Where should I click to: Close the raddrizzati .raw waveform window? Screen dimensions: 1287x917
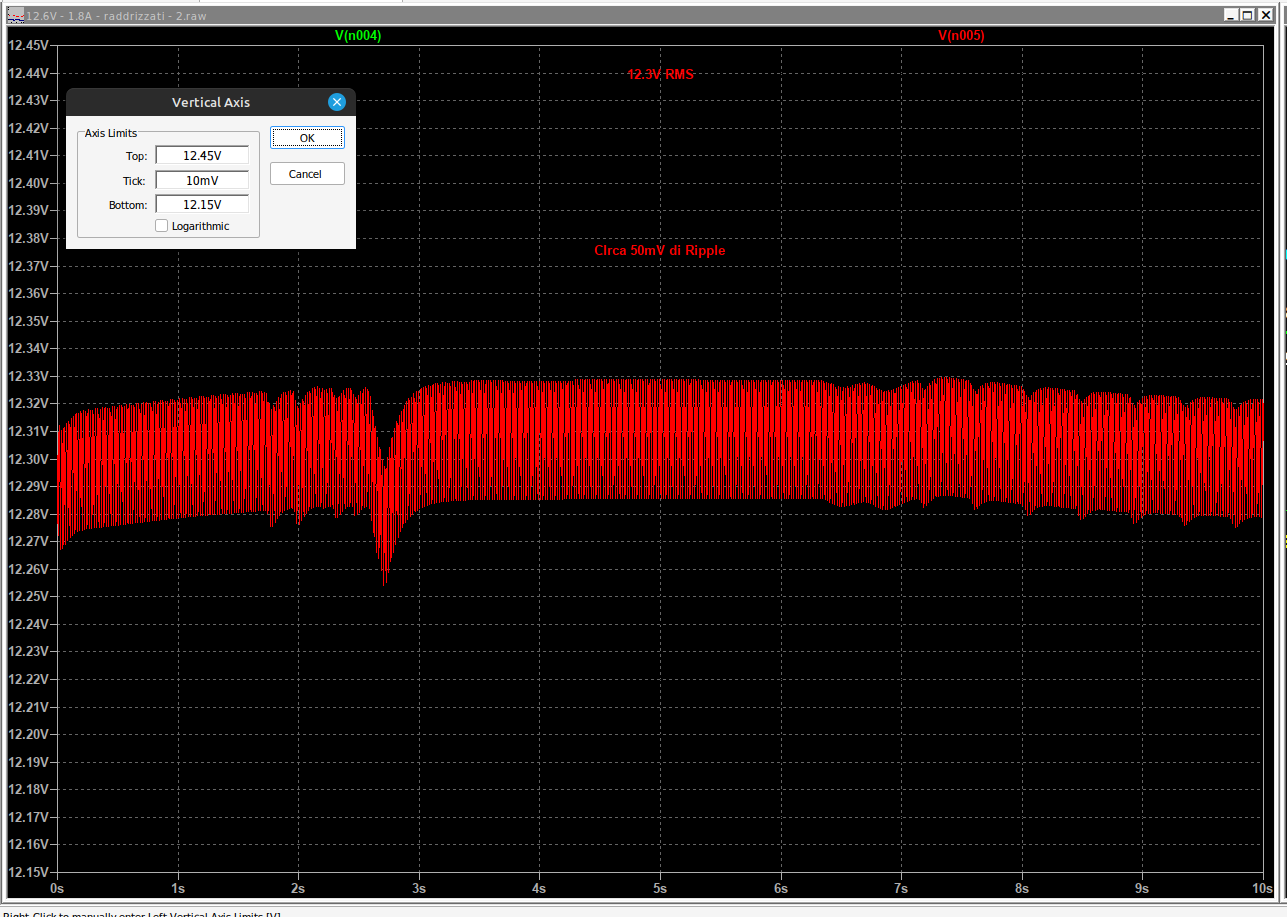click(x=1264, y=15)
